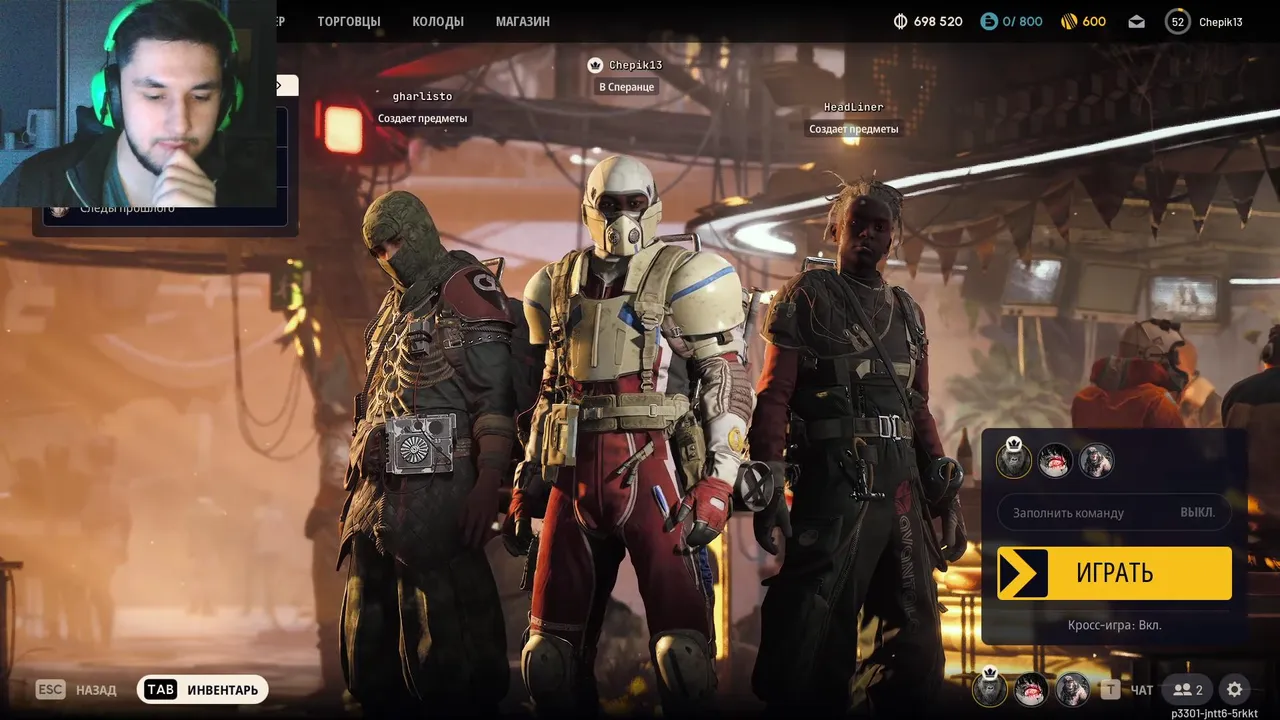
Task: Select the Chepik13 nameplate above the center character
Action: point(636,65)
